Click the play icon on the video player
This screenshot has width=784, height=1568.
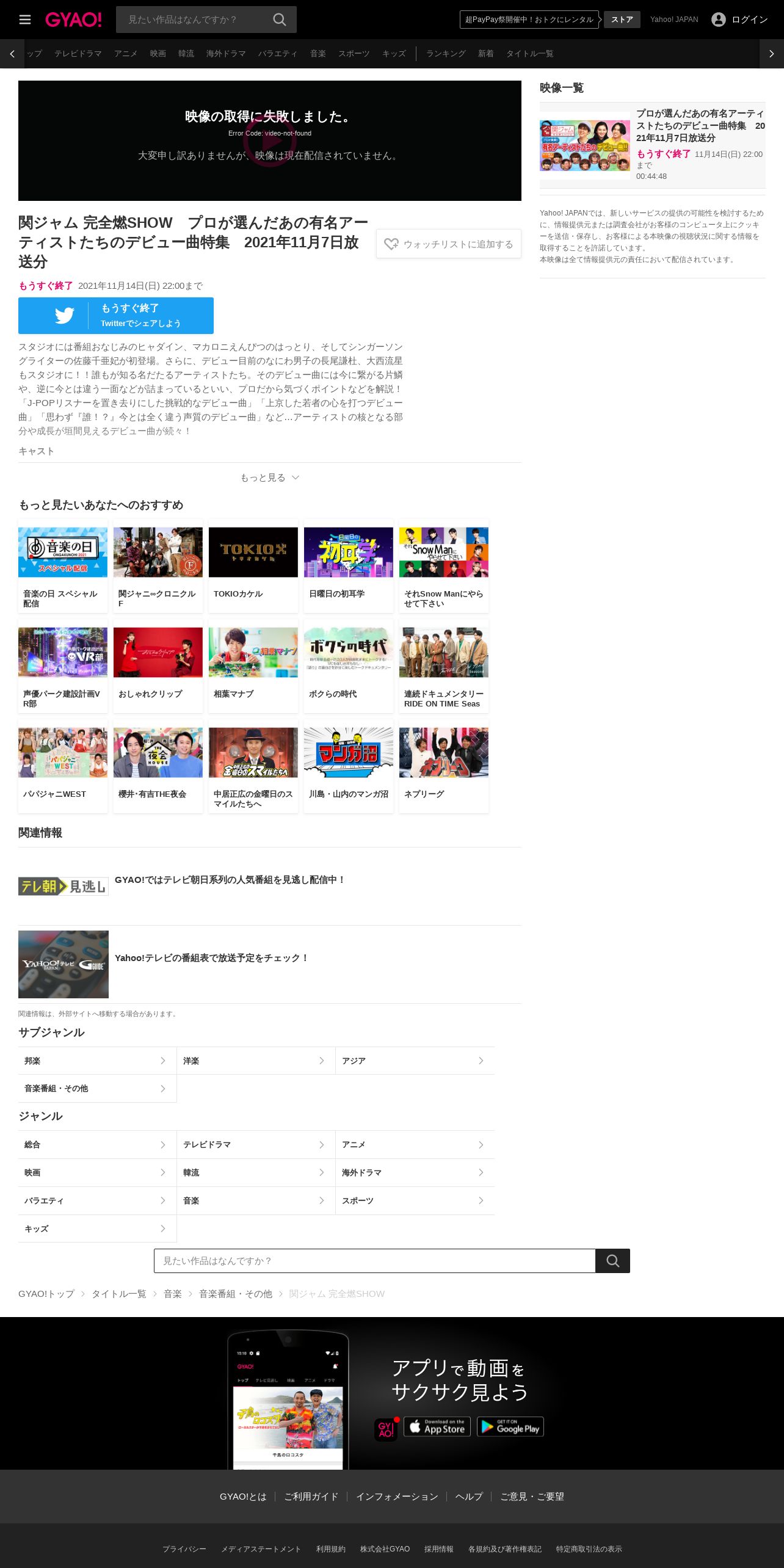270,141
